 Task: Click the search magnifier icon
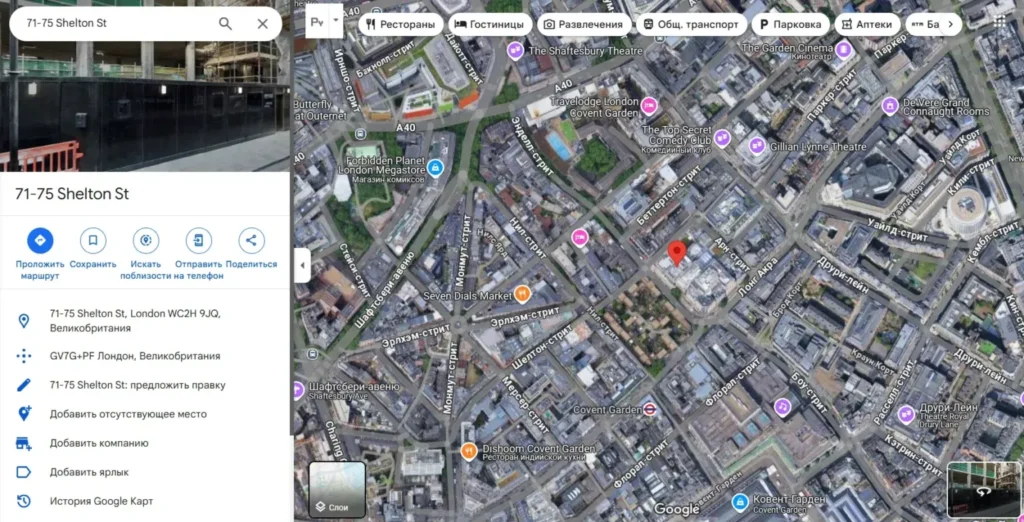(225, 24)
